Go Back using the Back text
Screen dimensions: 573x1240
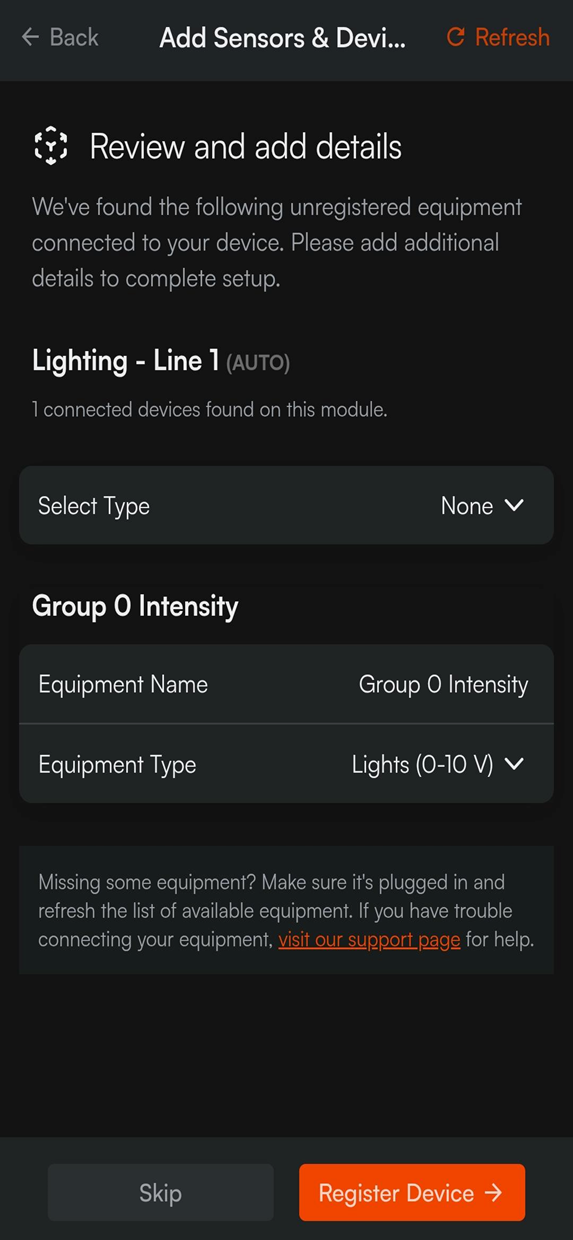tap(74, 37)
